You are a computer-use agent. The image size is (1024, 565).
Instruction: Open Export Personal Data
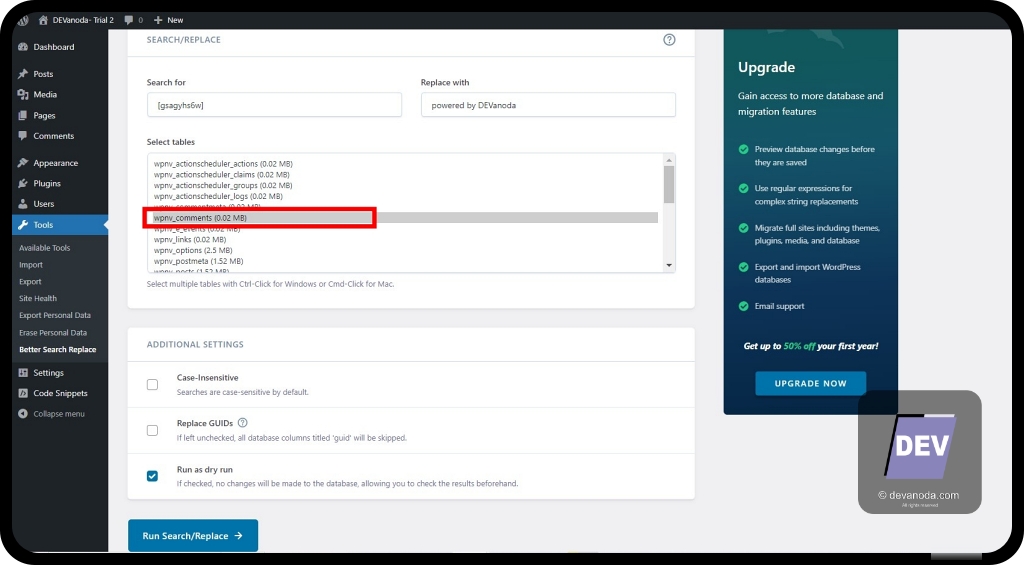tap(55, 315)
